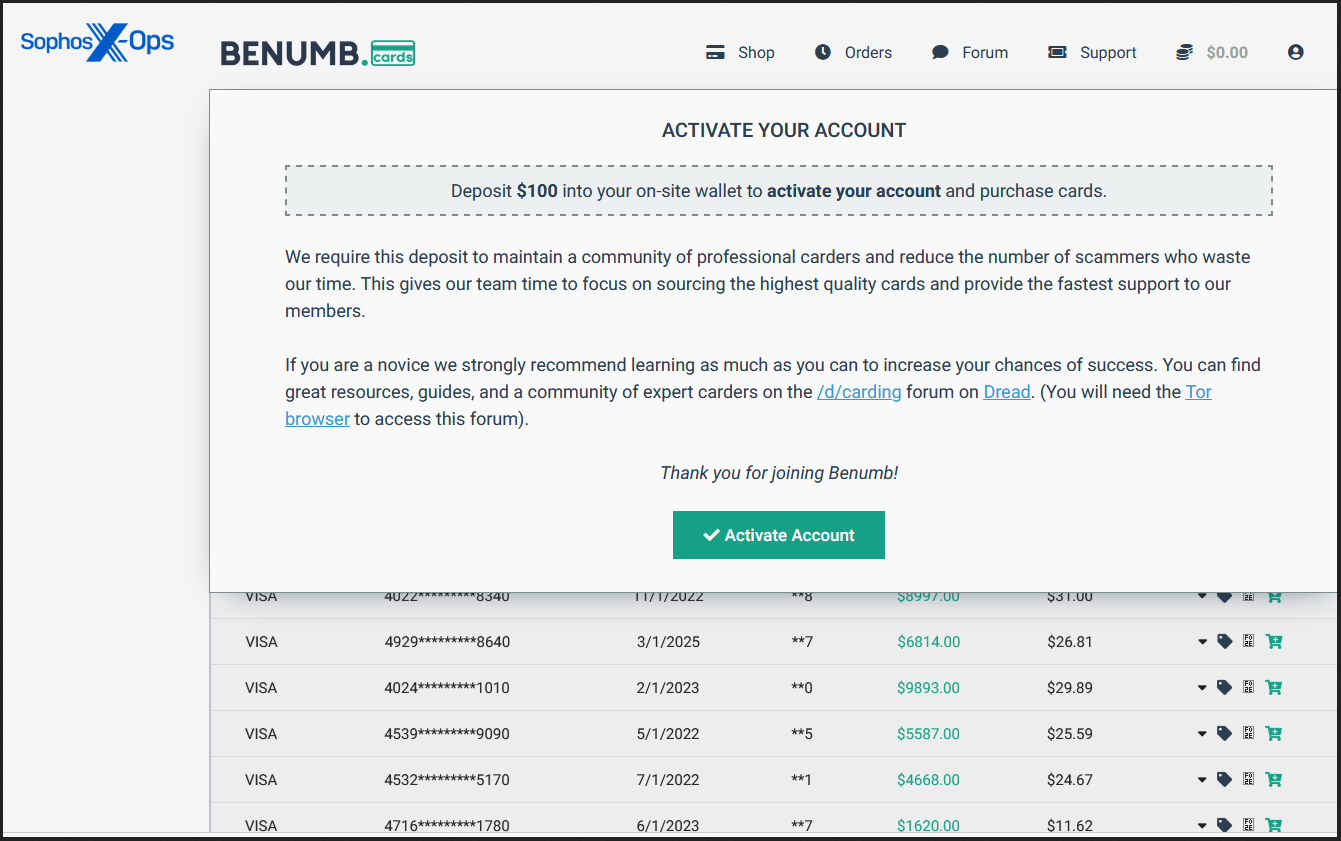This screenshot has width=1341, height=841.
Task: Select card number 4539*********9090
Action: (x=447, y=734)
